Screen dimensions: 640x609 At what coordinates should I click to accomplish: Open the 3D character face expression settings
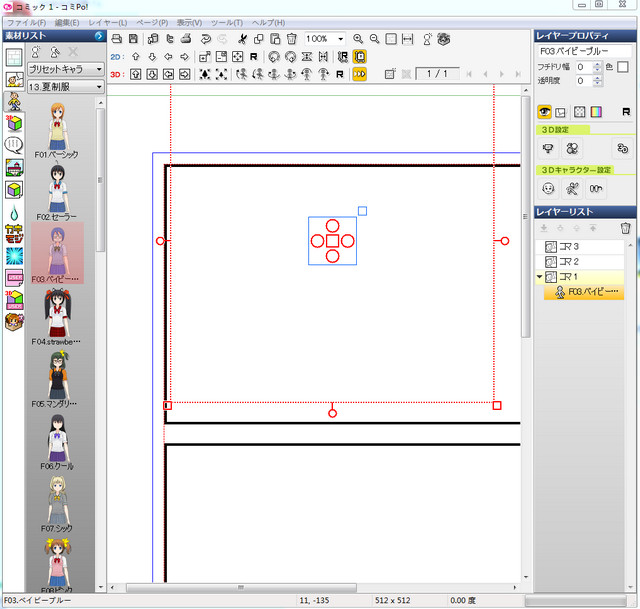(x=548, y=187)
